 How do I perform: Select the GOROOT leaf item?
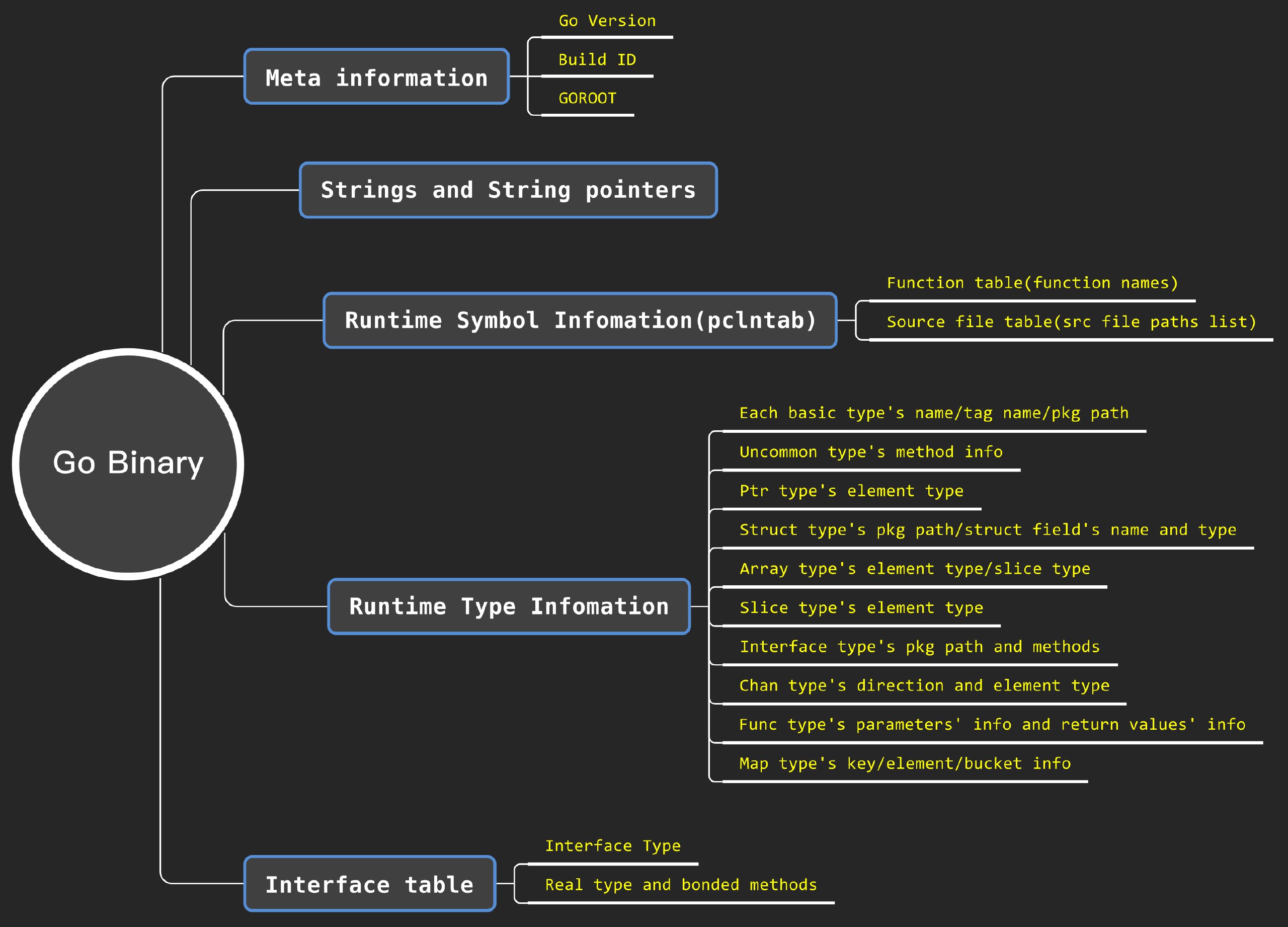[587, 99]
